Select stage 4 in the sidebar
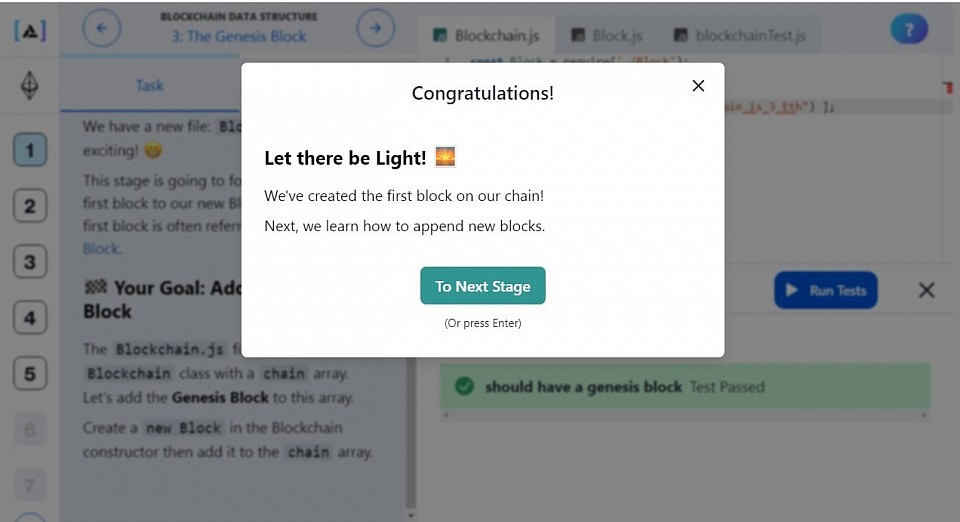960x522 pixels. (30, 318)
